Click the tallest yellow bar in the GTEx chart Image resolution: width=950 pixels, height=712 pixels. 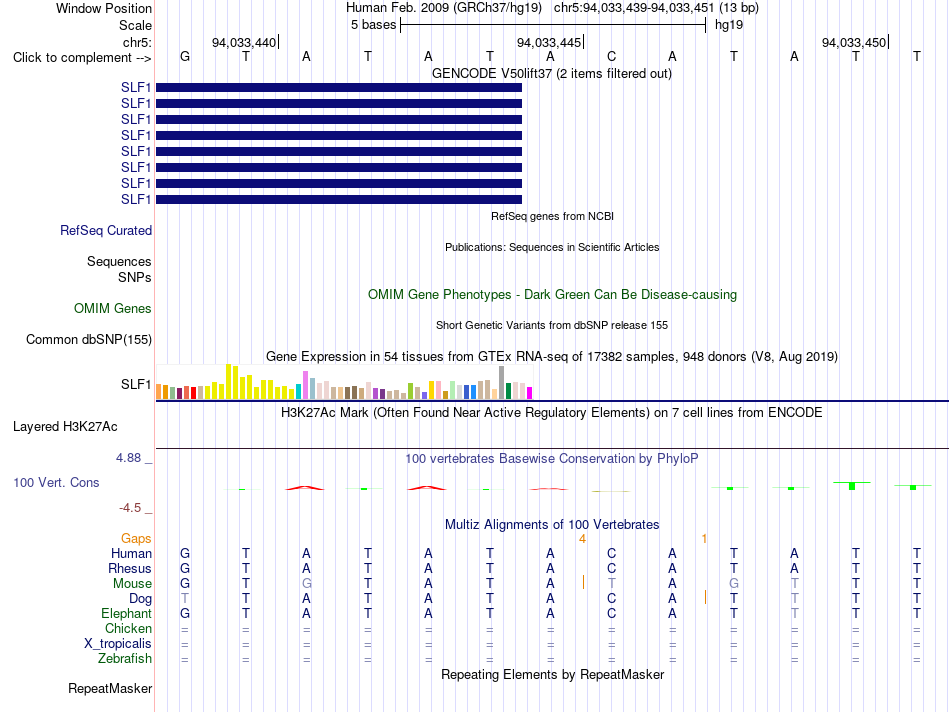tap(228, 382)
